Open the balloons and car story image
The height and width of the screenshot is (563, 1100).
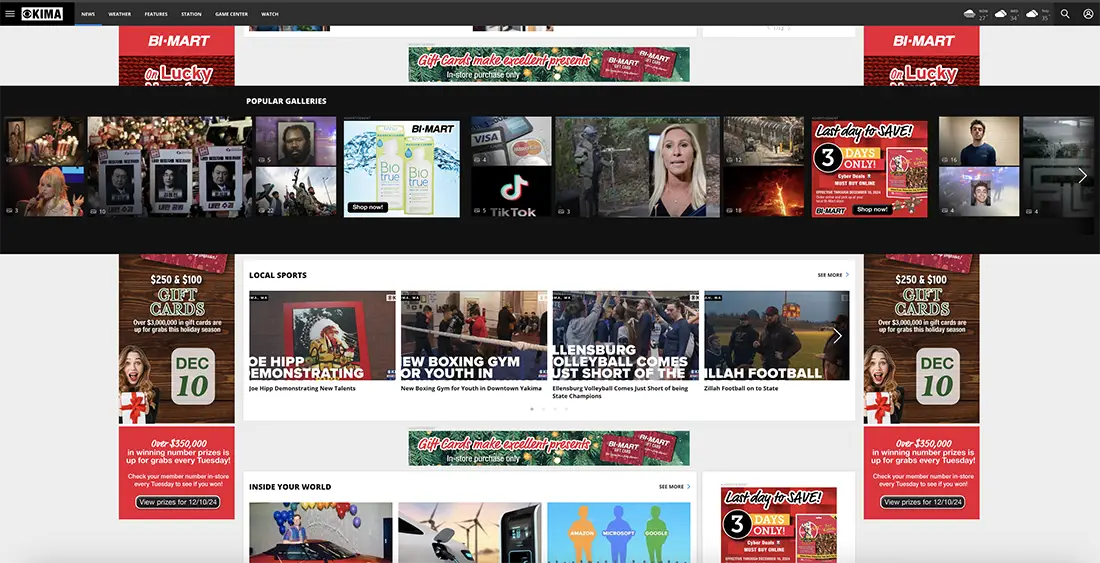point(321,532)
